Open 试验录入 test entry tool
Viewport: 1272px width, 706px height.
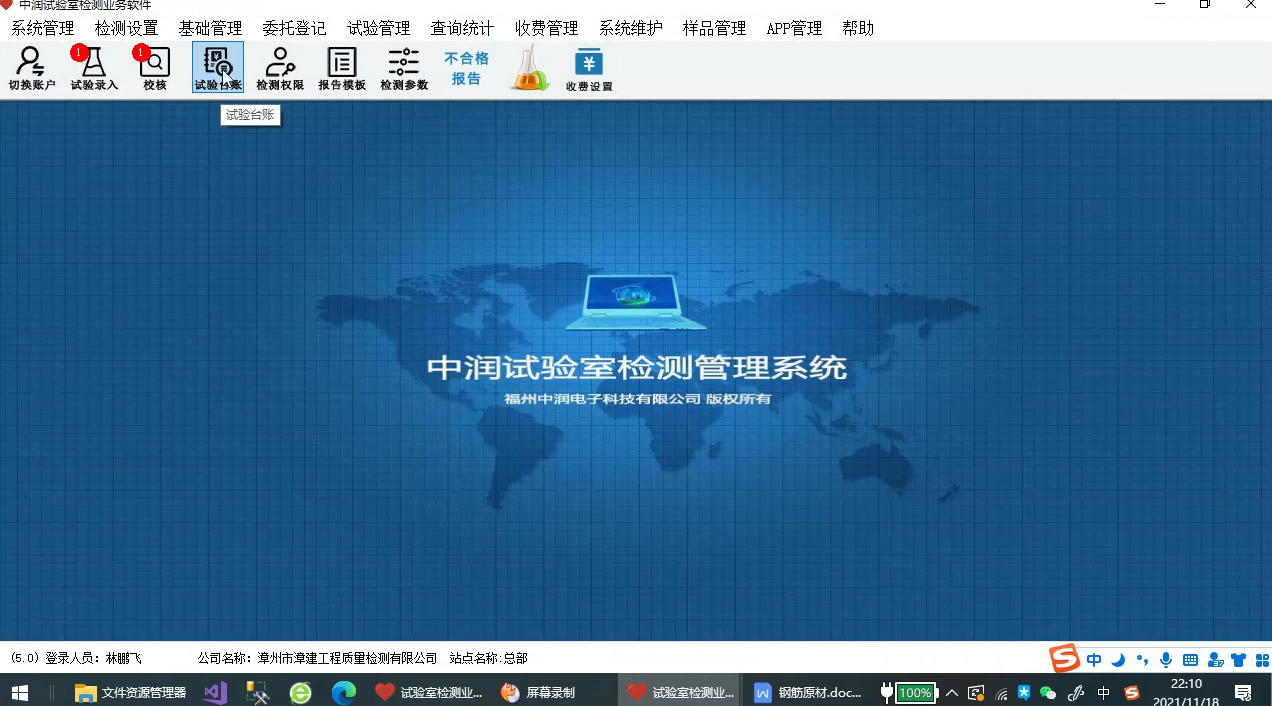point(94,69)
